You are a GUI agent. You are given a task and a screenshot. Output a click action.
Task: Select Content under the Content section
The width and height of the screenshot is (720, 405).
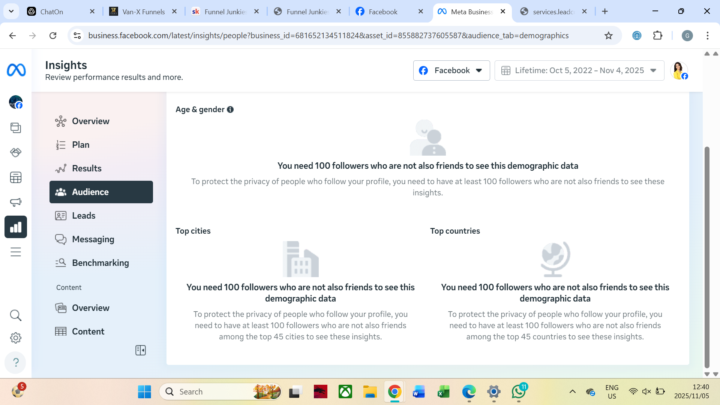pos(101,331)
